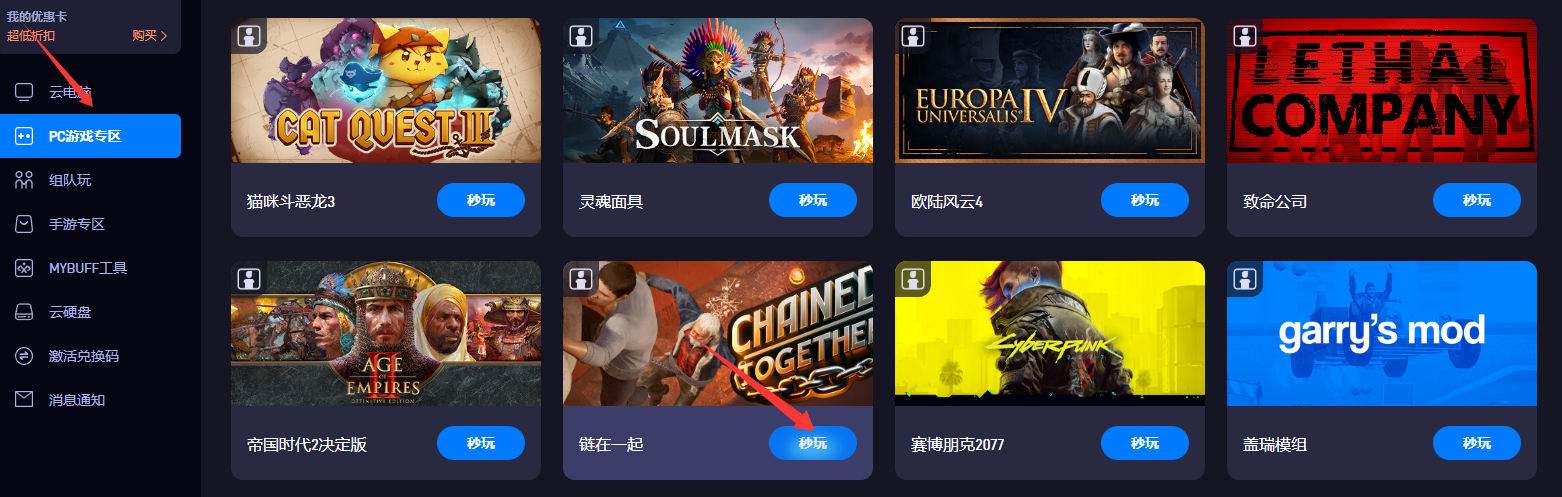This screenshot has width=1562, height=497.
Task: Click the 激活兑换码 exchange icon
Action: tap(24, 356)
